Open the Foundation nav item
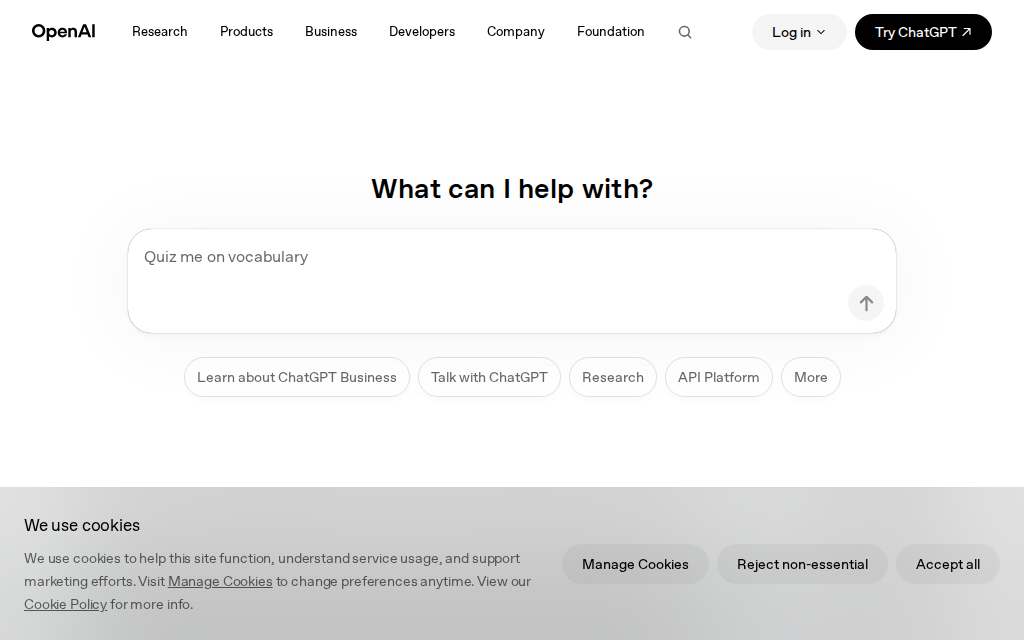This screenshot has width=1024, height=640. [x=611, y=31]
